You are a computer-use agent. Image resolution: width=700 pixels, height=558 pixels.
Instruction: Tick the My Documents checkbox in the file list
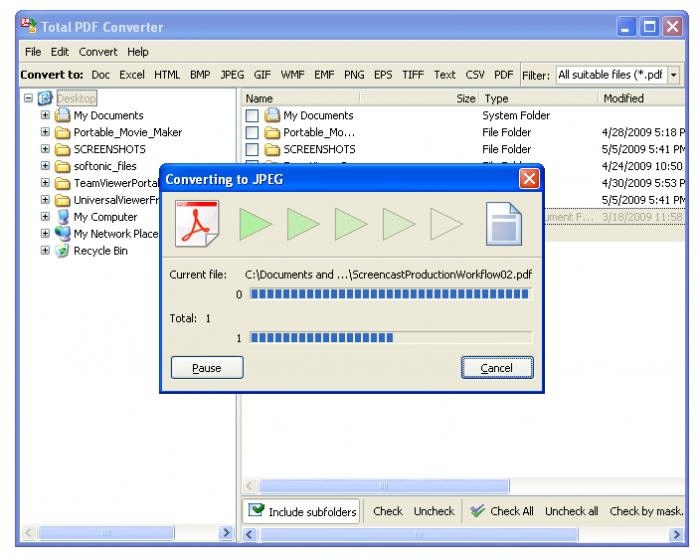click(x=252, y=116)
